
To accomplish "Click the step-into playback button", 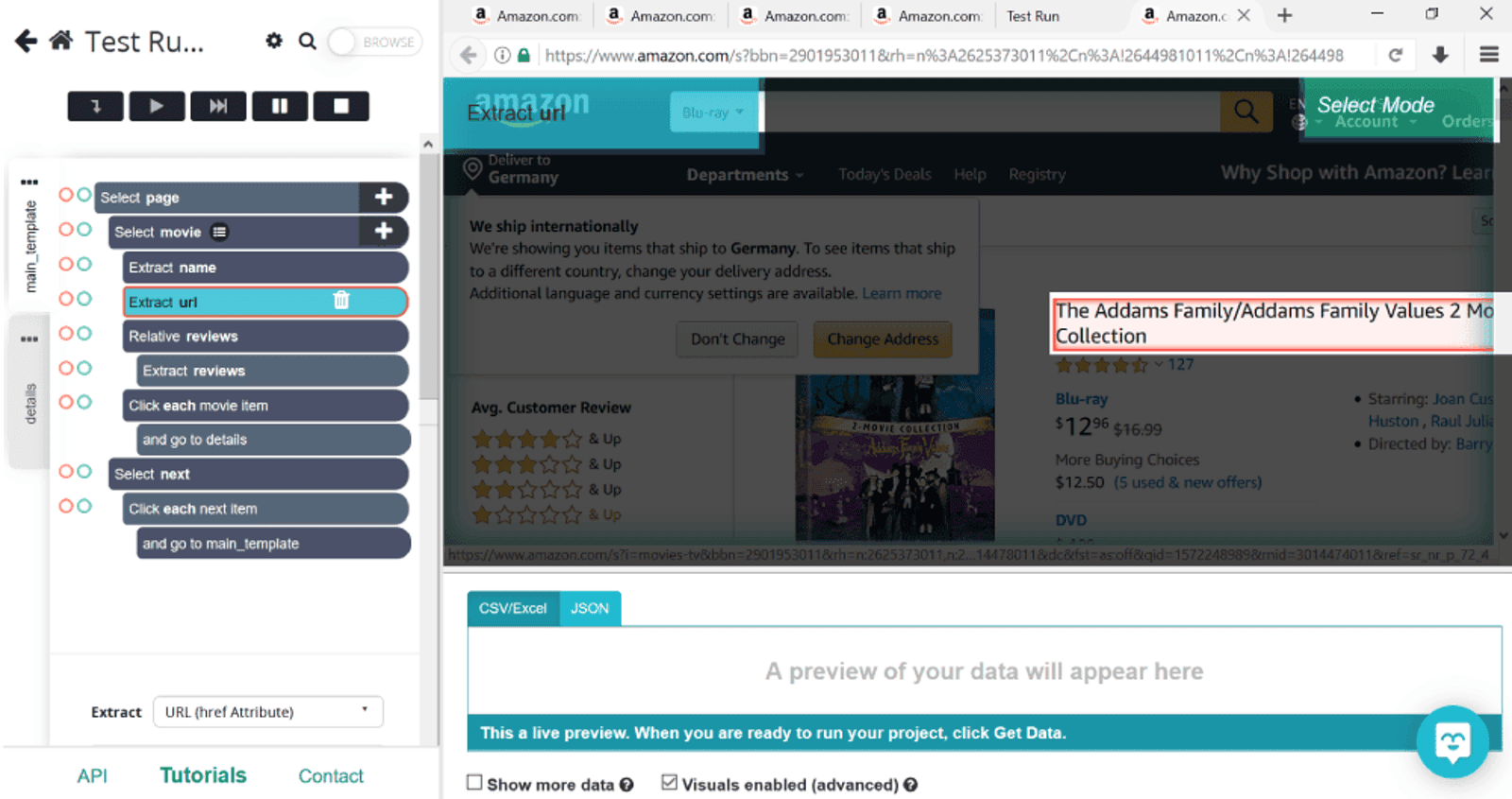I will (x=95, y=106).
